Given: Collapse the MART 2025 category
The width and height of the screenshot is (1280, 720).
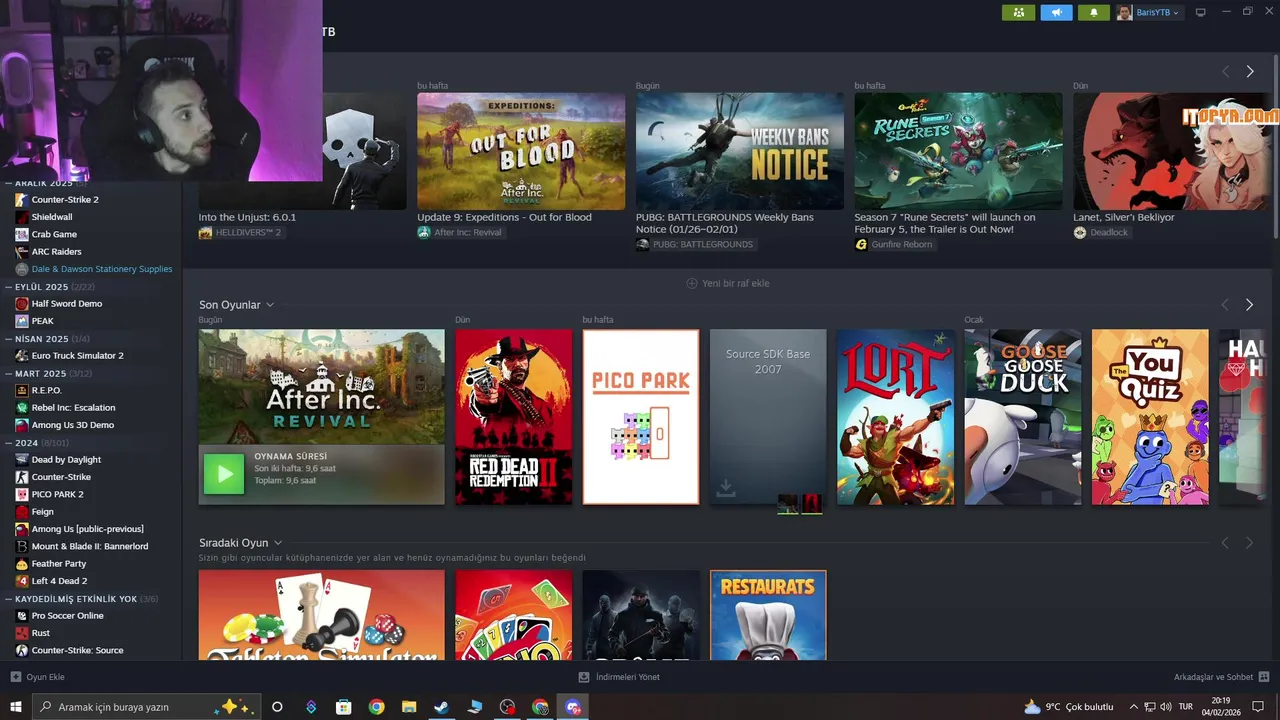Looking at the screenshot, I should tap(9, 374).
